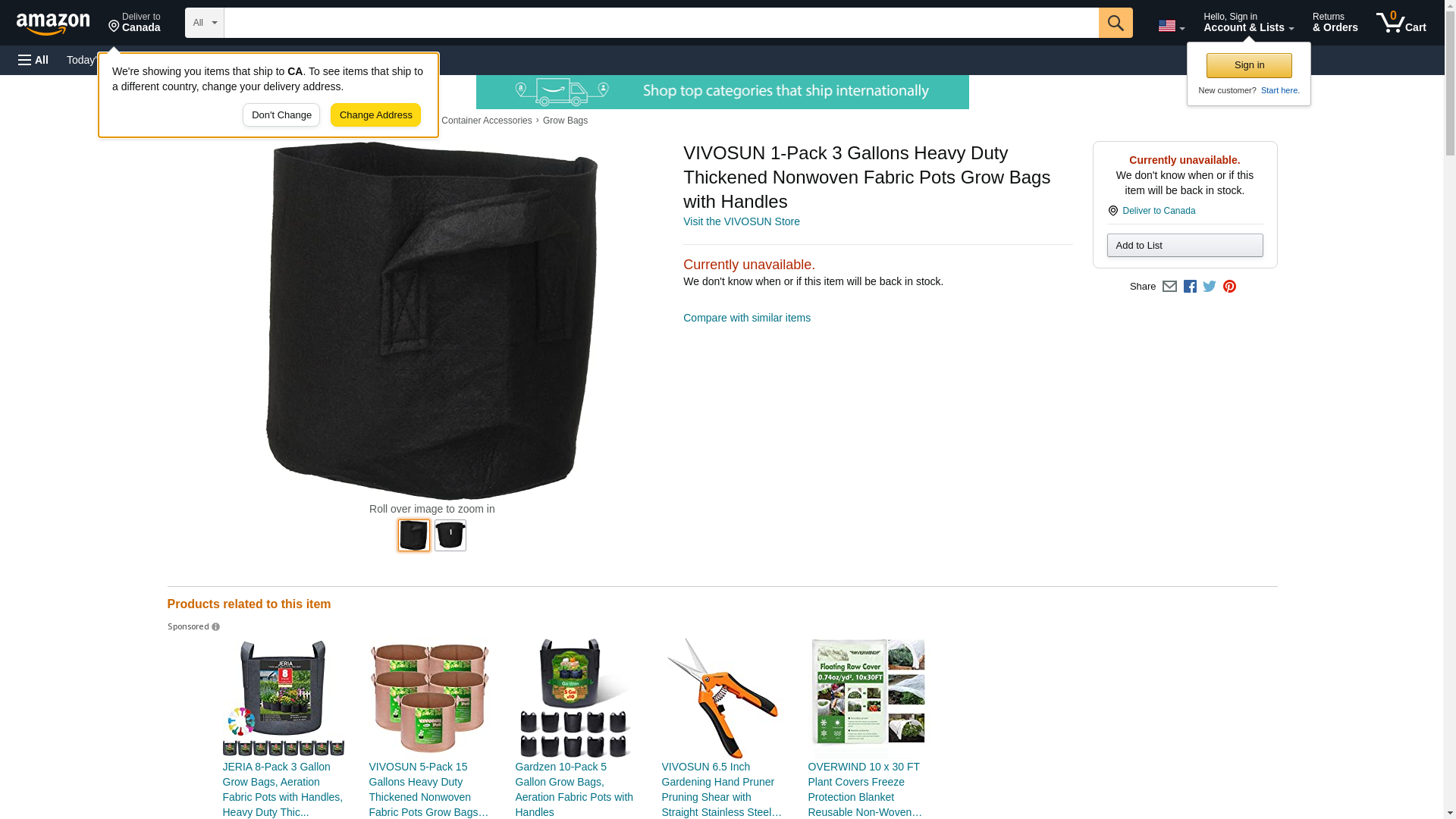Select the second product thumbnail image
The width and height of the screenshot is (1456, 819).
pyautogui.click(x=450, y=535)
